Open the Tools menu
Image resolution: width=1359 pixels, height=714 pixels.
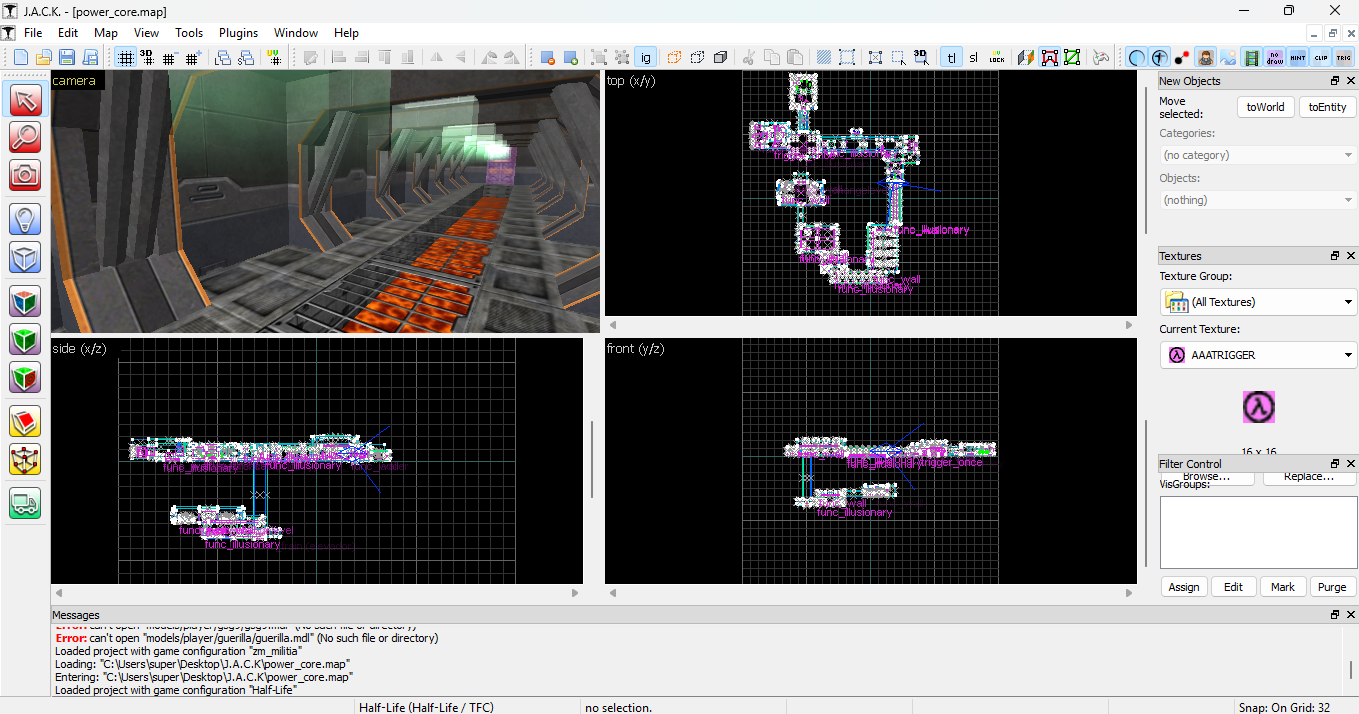(x=189, y=32)
